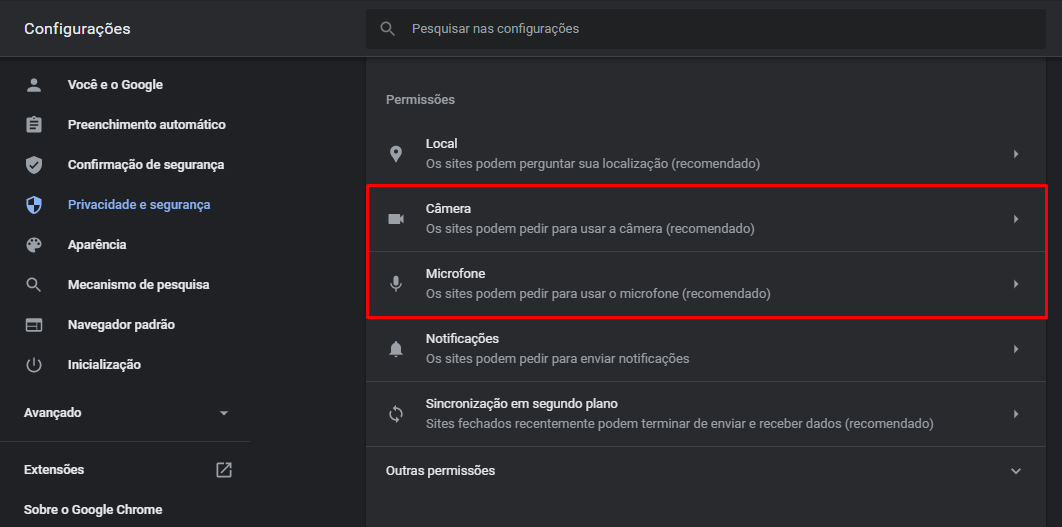1062x527 pixels.
Task: Click the camera icon in Permissões
Action: click(x=396, y=219)
